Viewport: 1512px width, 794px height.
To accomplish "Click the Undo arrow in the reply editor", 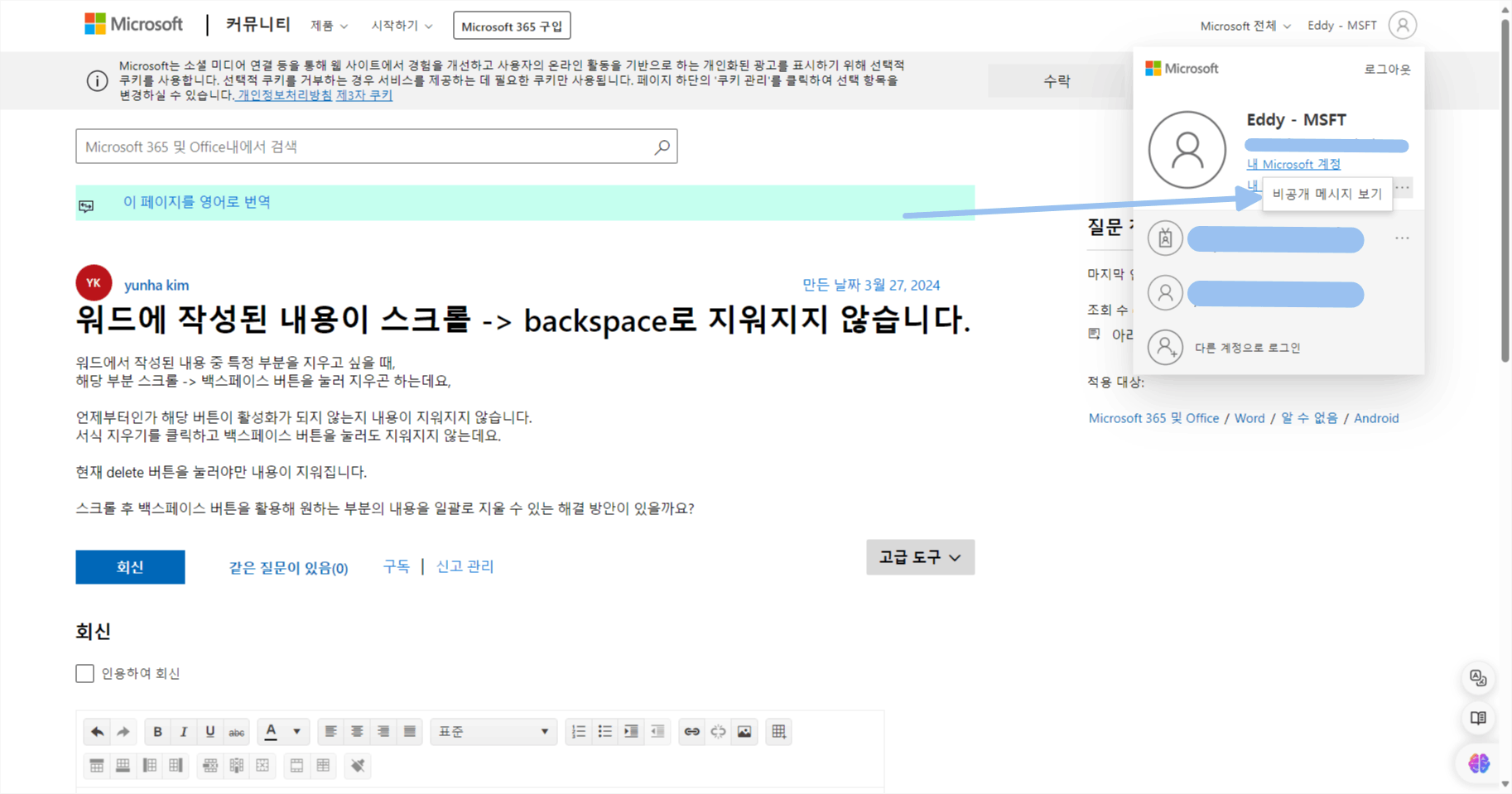I will coord(97,732).
